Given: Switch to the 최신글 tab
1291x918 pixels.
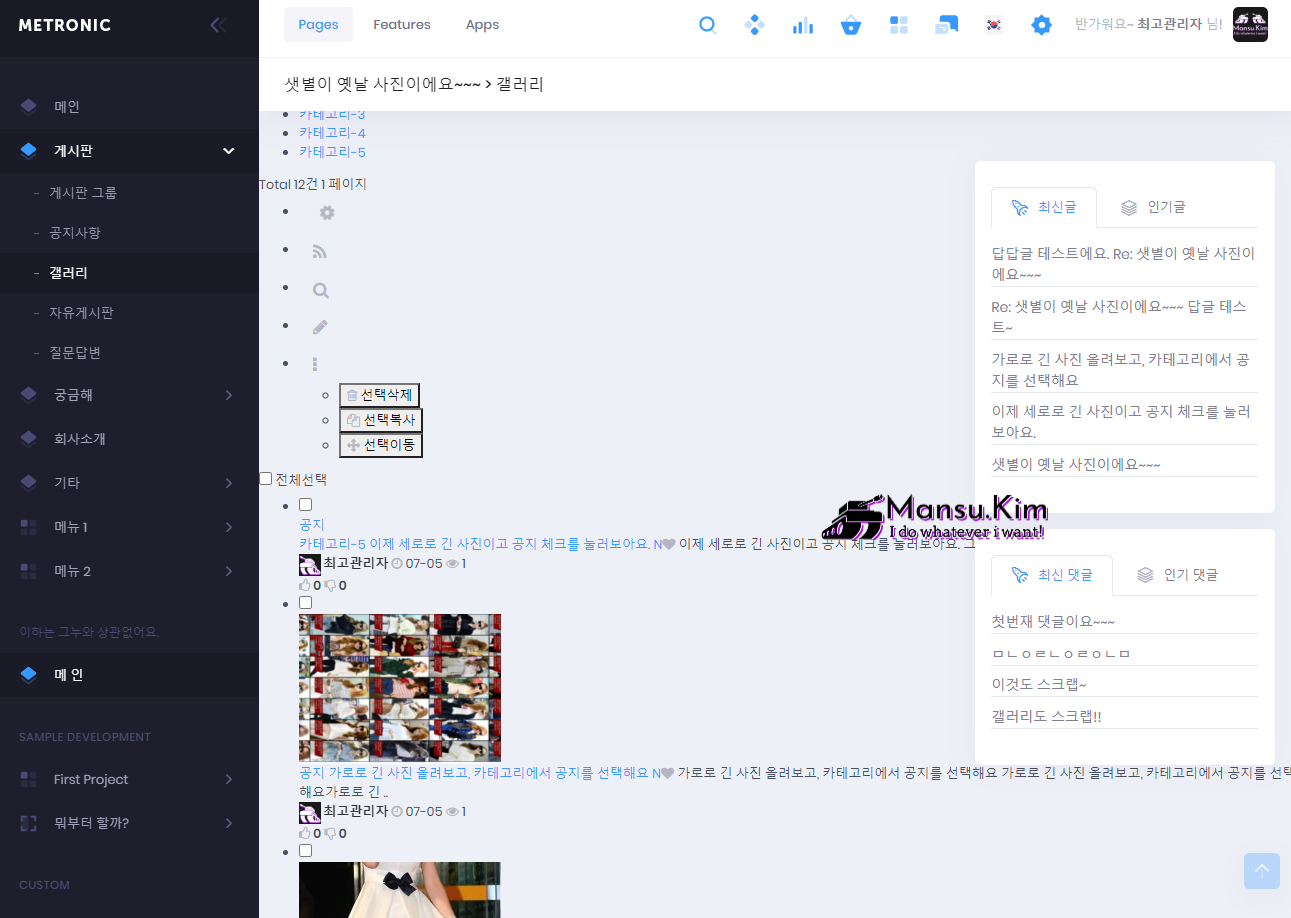Looking at the screenshot, I should [x=1044, y=207].
